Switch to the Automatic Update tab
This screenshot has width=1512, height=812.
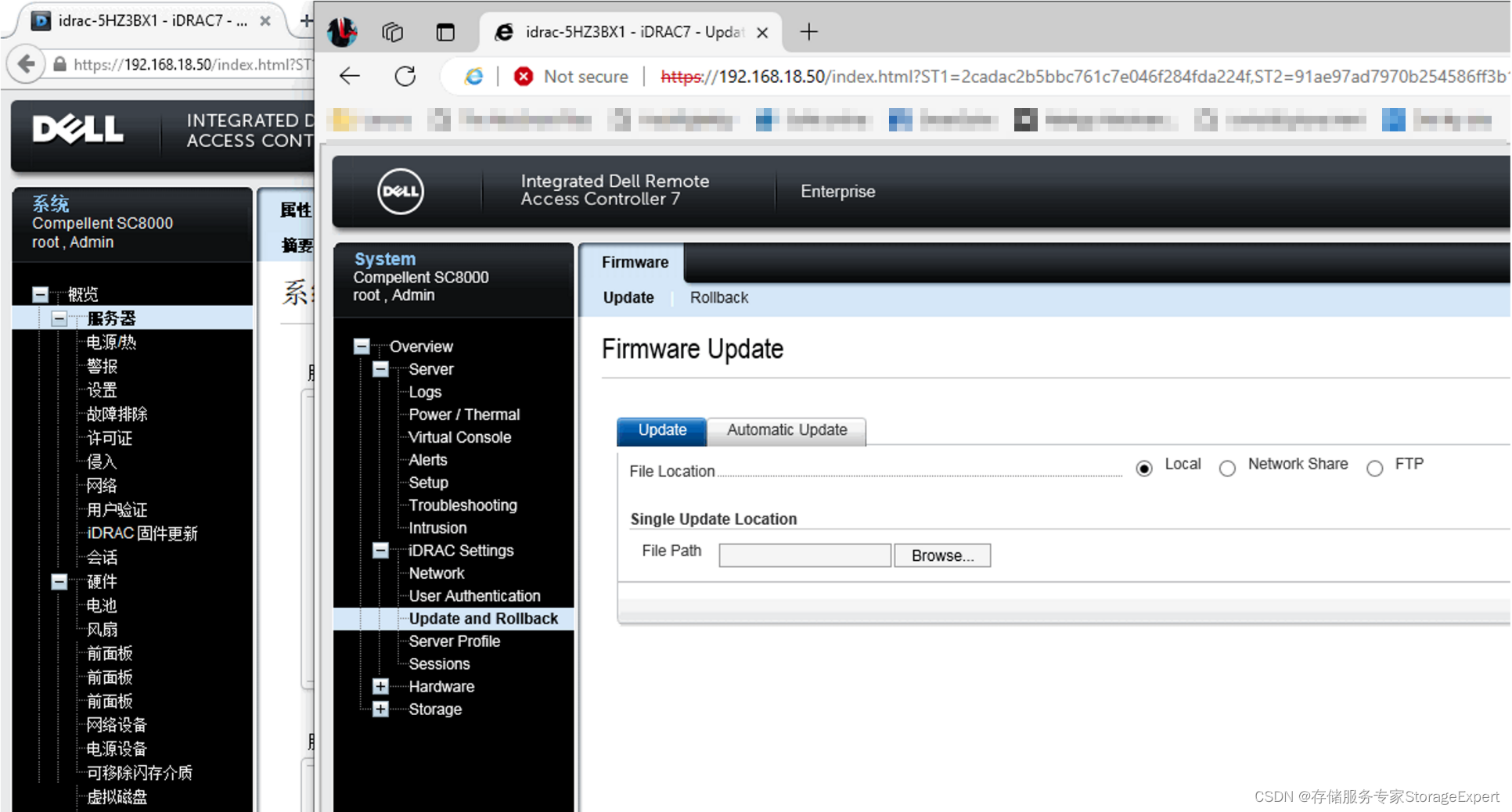[787, 430]
